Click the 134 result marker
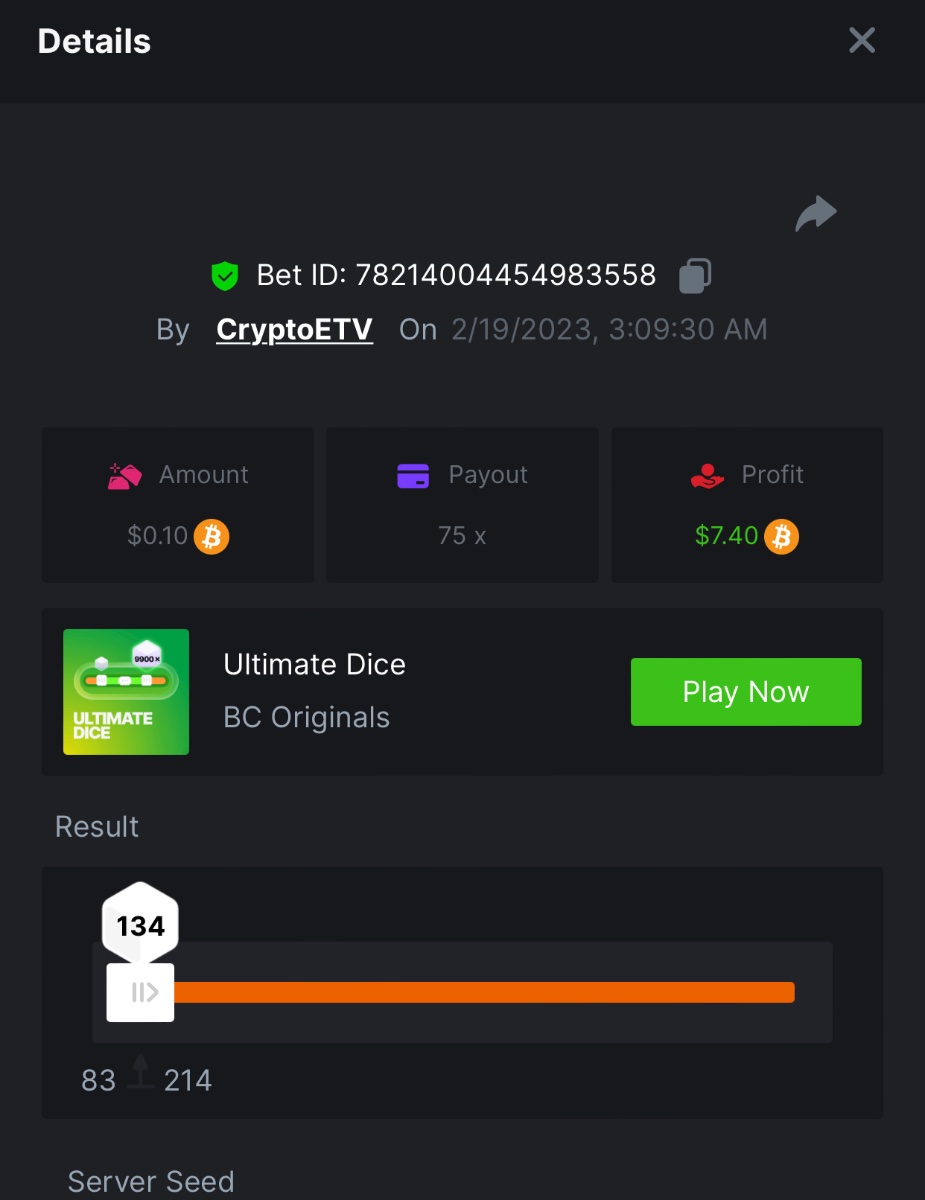The width and height of the screenshot is (925, 1200). [x=141, y=926]
